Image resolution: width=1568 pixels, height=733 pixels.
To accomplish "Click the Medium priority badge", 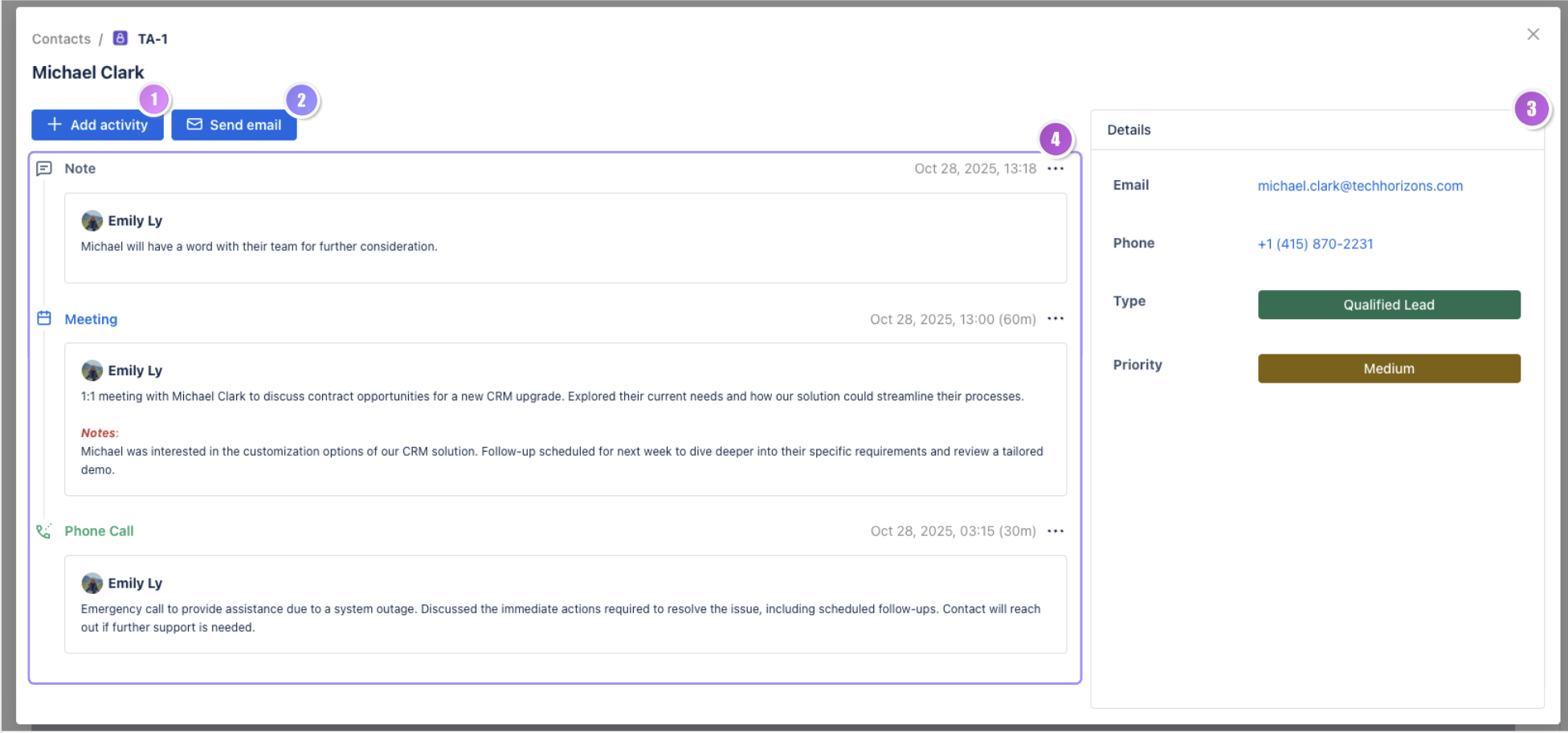I will 1388,369.
